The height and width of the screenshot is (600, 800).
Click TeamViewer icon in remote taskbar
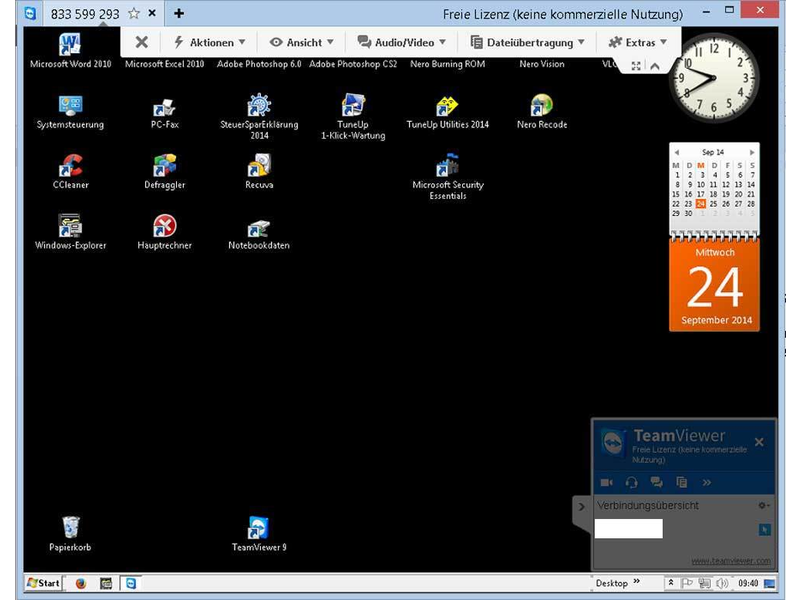(x=131, y=583)
